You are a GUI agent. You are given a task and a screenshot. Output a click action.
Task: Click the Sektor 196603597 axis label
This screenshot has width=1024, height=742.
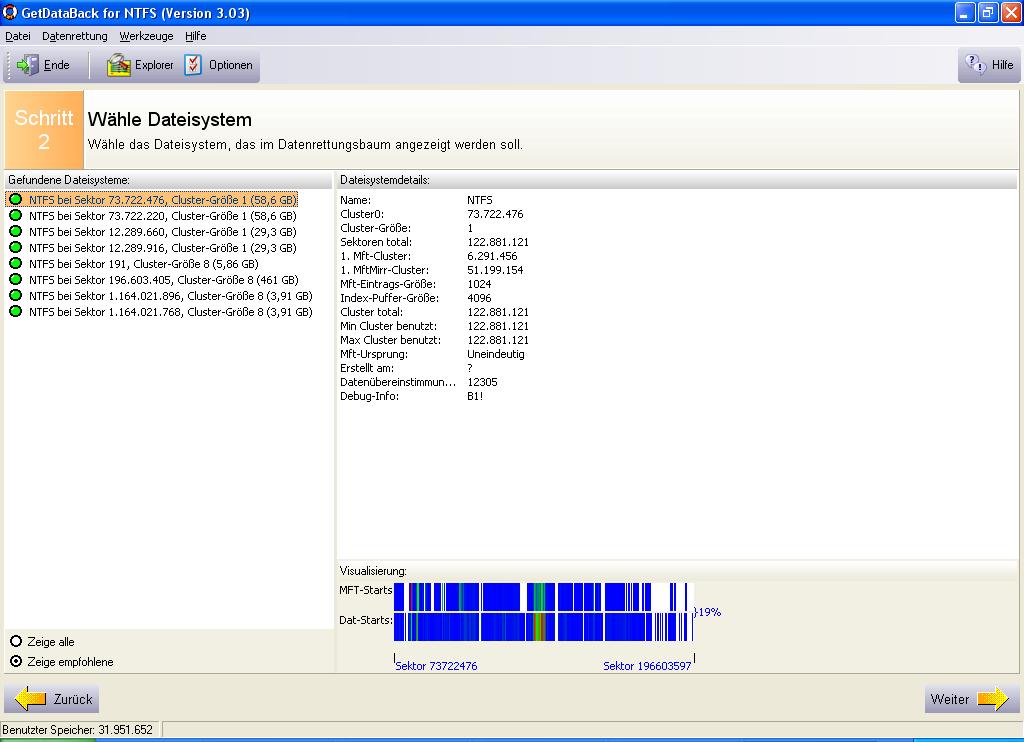coord(647,666)
